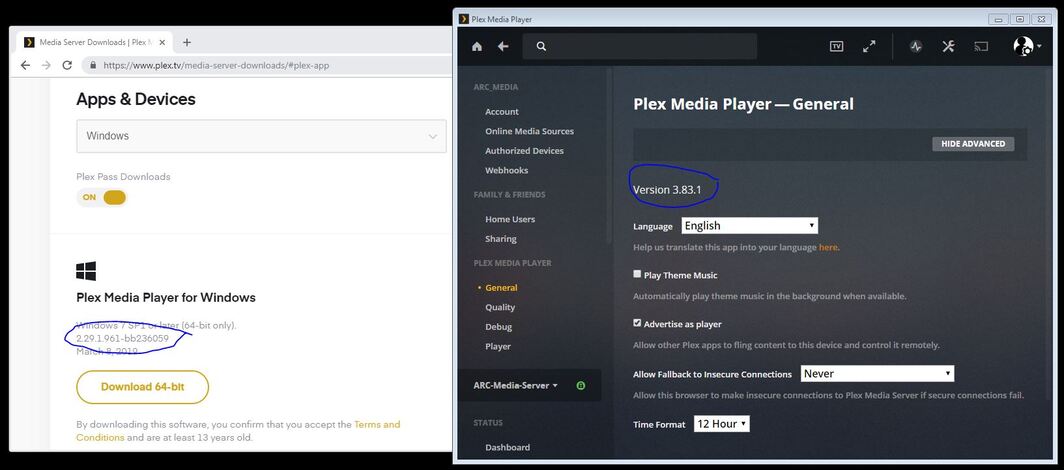
Task: Click the padlock site info icon
Action: (93, 66)
